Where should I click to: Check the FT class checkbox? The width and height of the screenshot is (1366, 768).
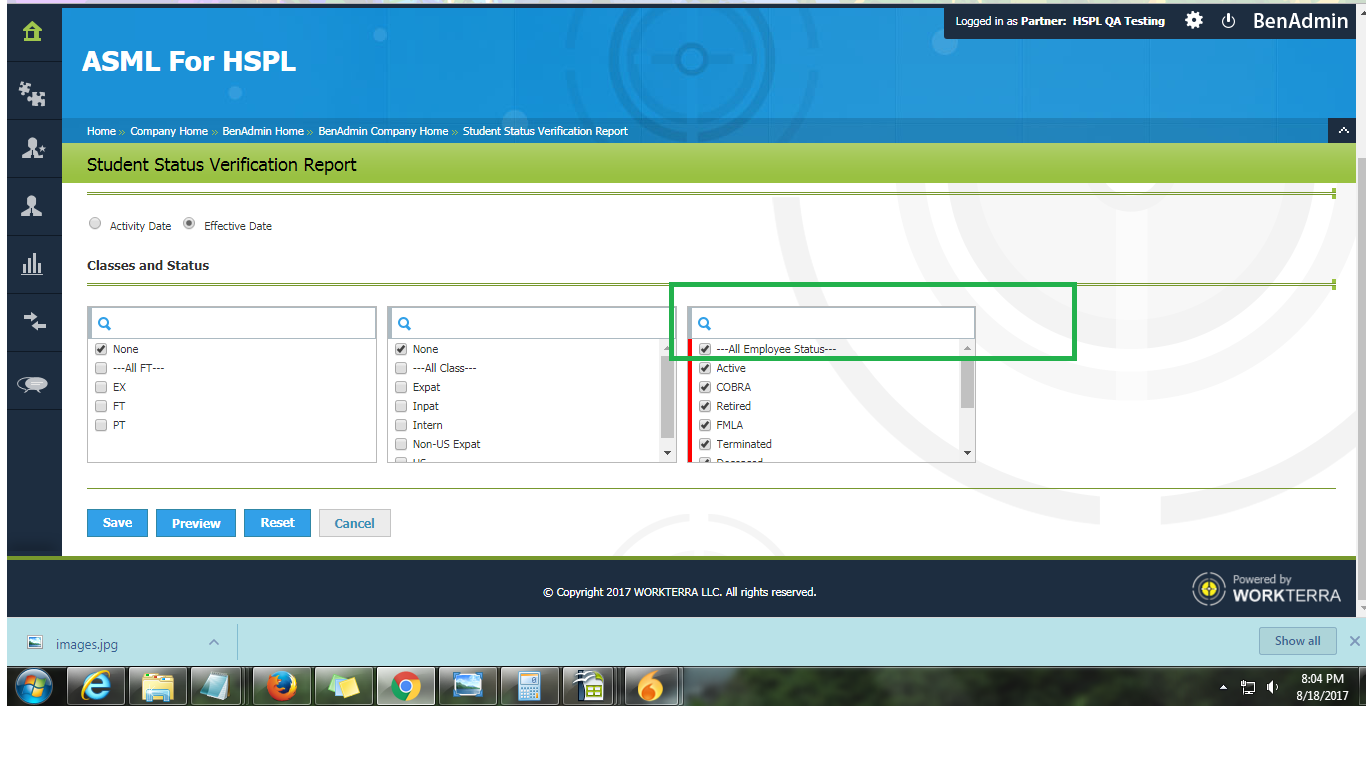100,406
